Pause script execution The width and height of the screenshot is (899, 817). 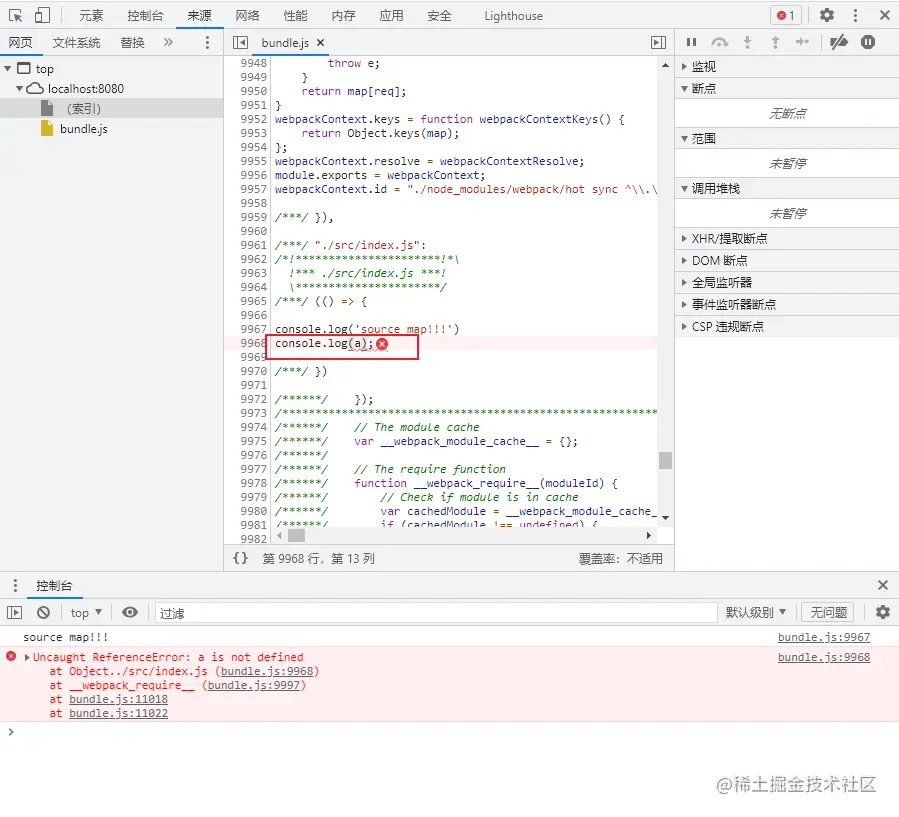691,42
